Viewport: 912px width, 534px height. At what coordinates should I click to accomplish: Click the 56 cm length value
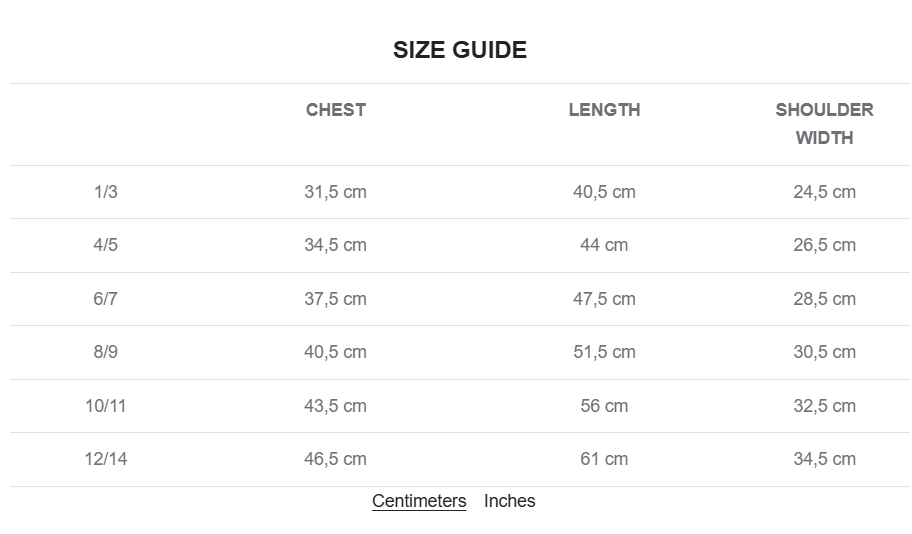coord(604,406)
